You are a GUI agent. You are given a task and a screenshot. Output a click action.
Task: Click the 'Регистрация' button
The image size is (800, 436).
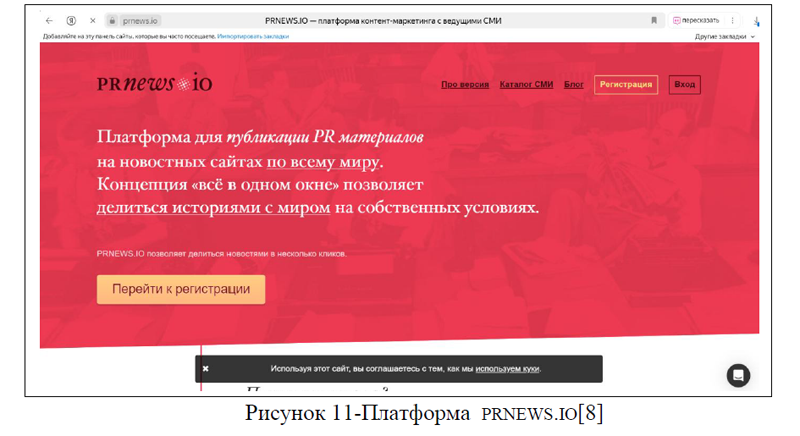pyautogui.click(x=626, y=85)
